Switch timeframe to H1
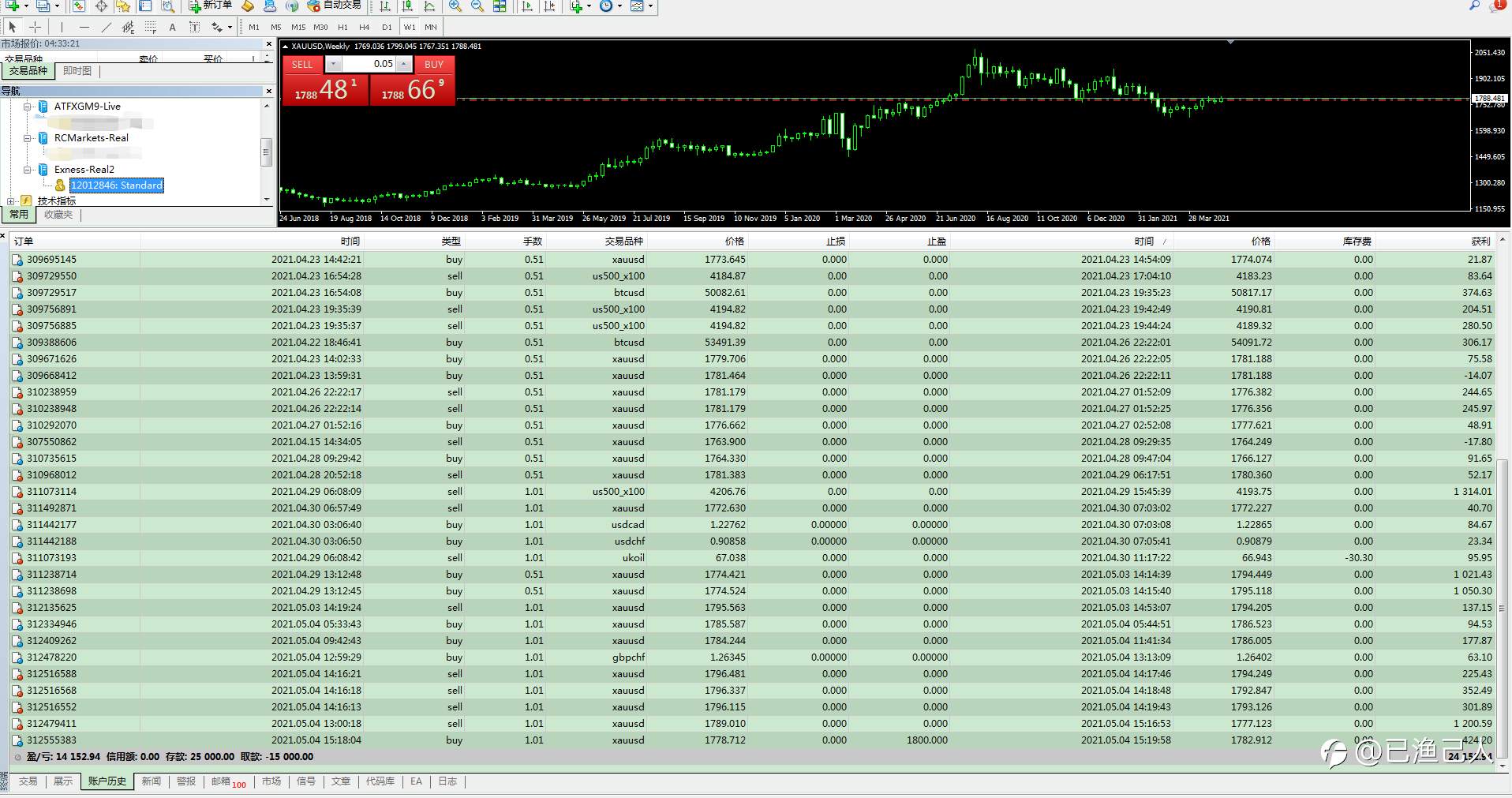The width and height of the screenshot is (1512, 798). pos(342,27)
